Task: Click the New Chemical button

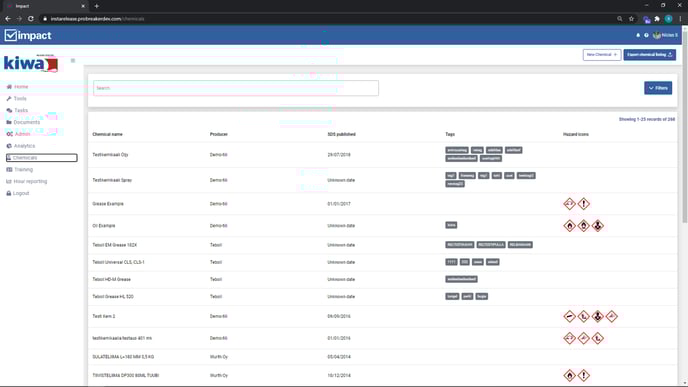Action: click(602, 55)
